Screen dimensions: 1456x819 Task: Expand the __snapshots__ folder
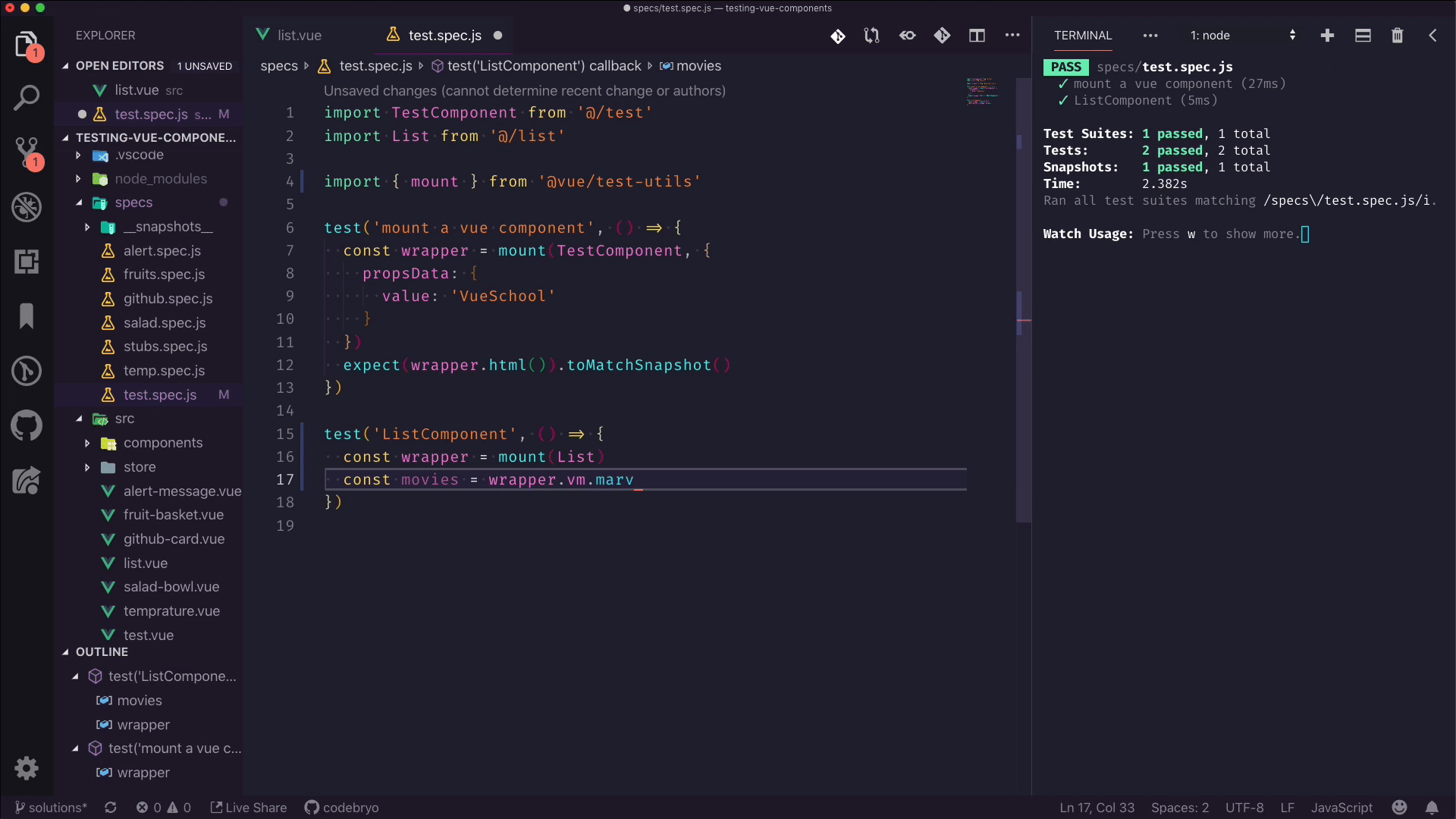coord(87,227)
